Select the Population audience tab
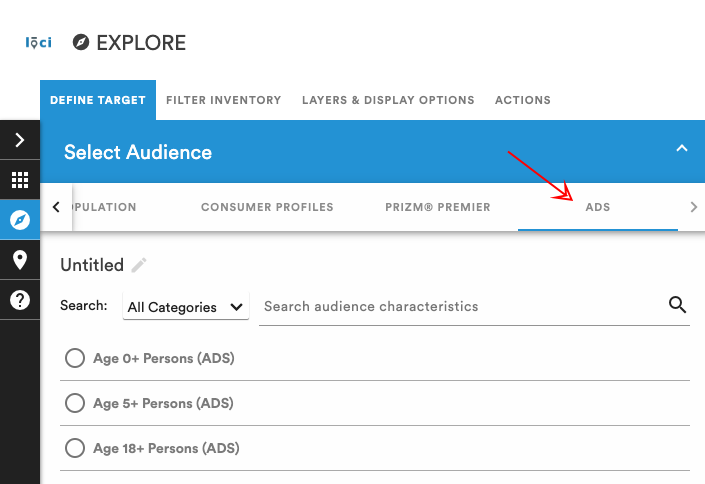The height and width of the screenshot is (484, 705). click(105, 207)
